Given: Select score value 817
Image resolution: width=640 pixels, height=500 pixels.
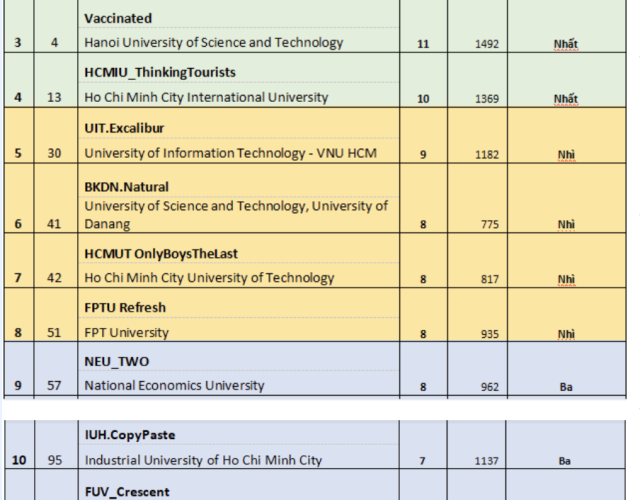Looking at the screenshot, I should click(489, 279).
